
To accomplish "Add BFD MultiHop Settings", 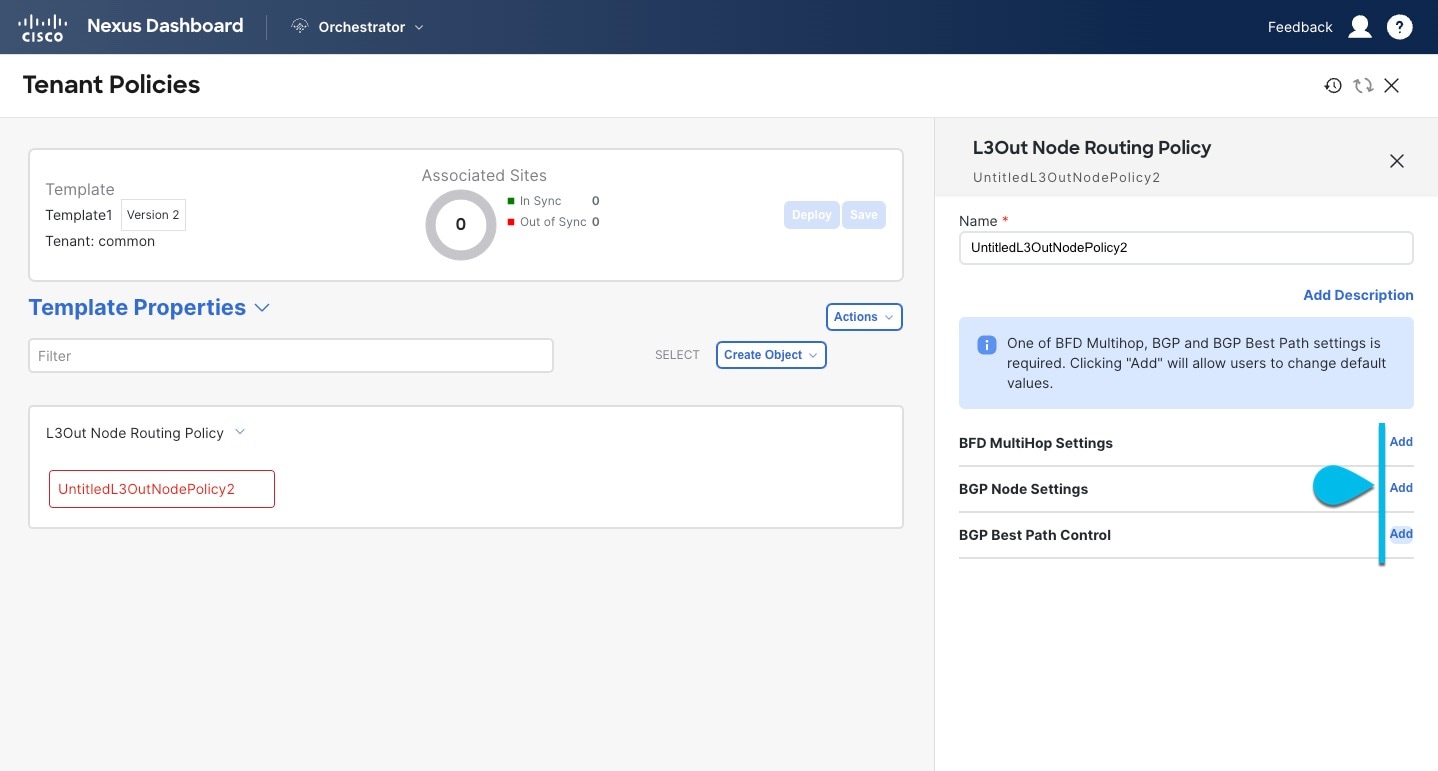I will (x=1401, y=442).
